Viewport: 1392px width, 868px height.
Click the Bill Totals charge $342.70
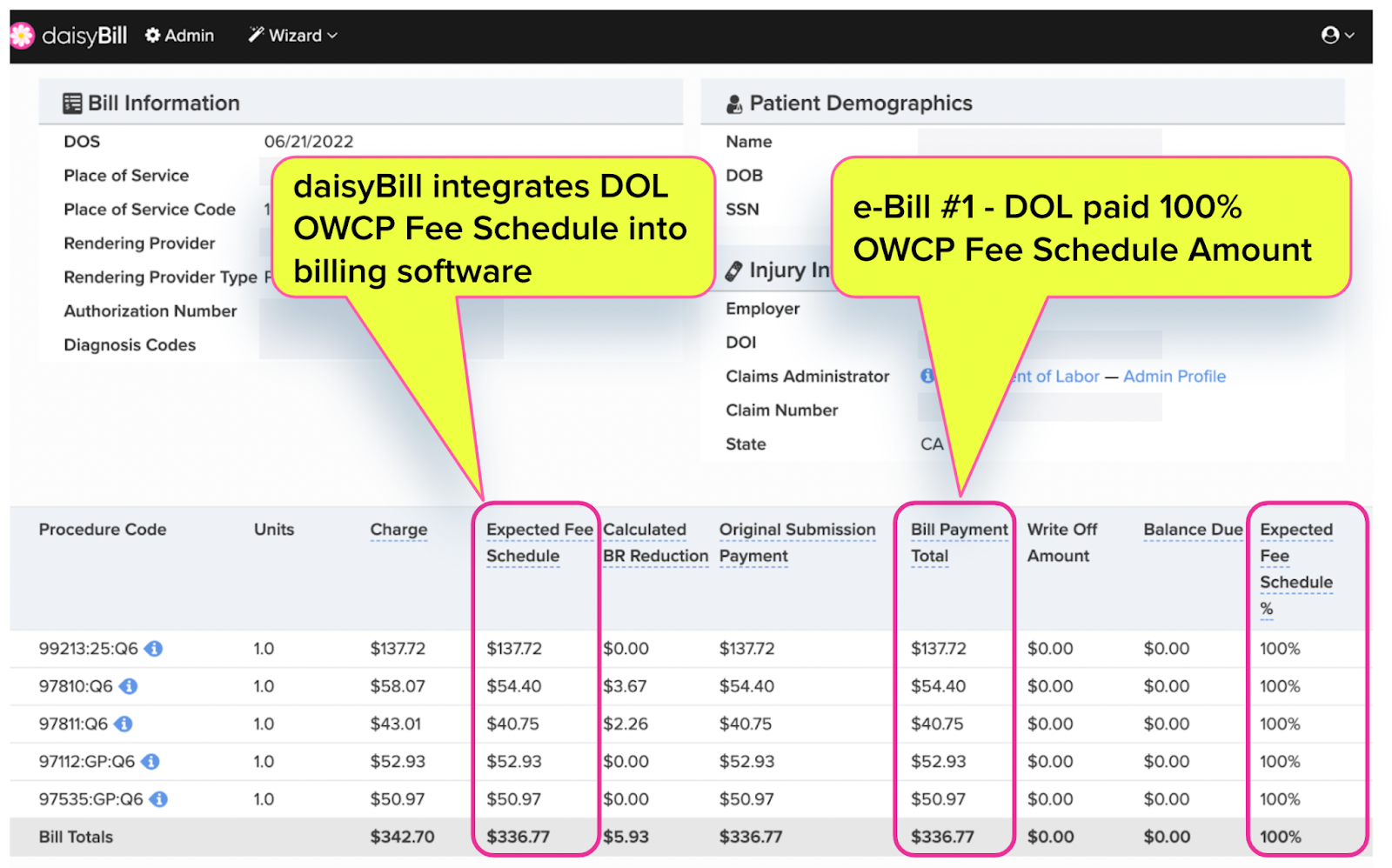pyautogui.click(x=402, y=837)
